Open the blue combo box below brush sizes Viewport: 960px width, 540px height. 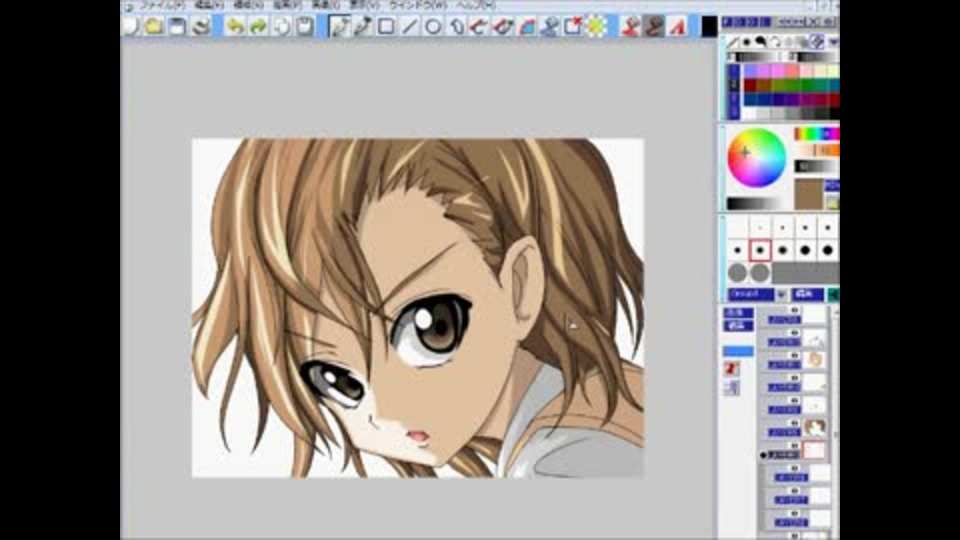tap(751, 294)
